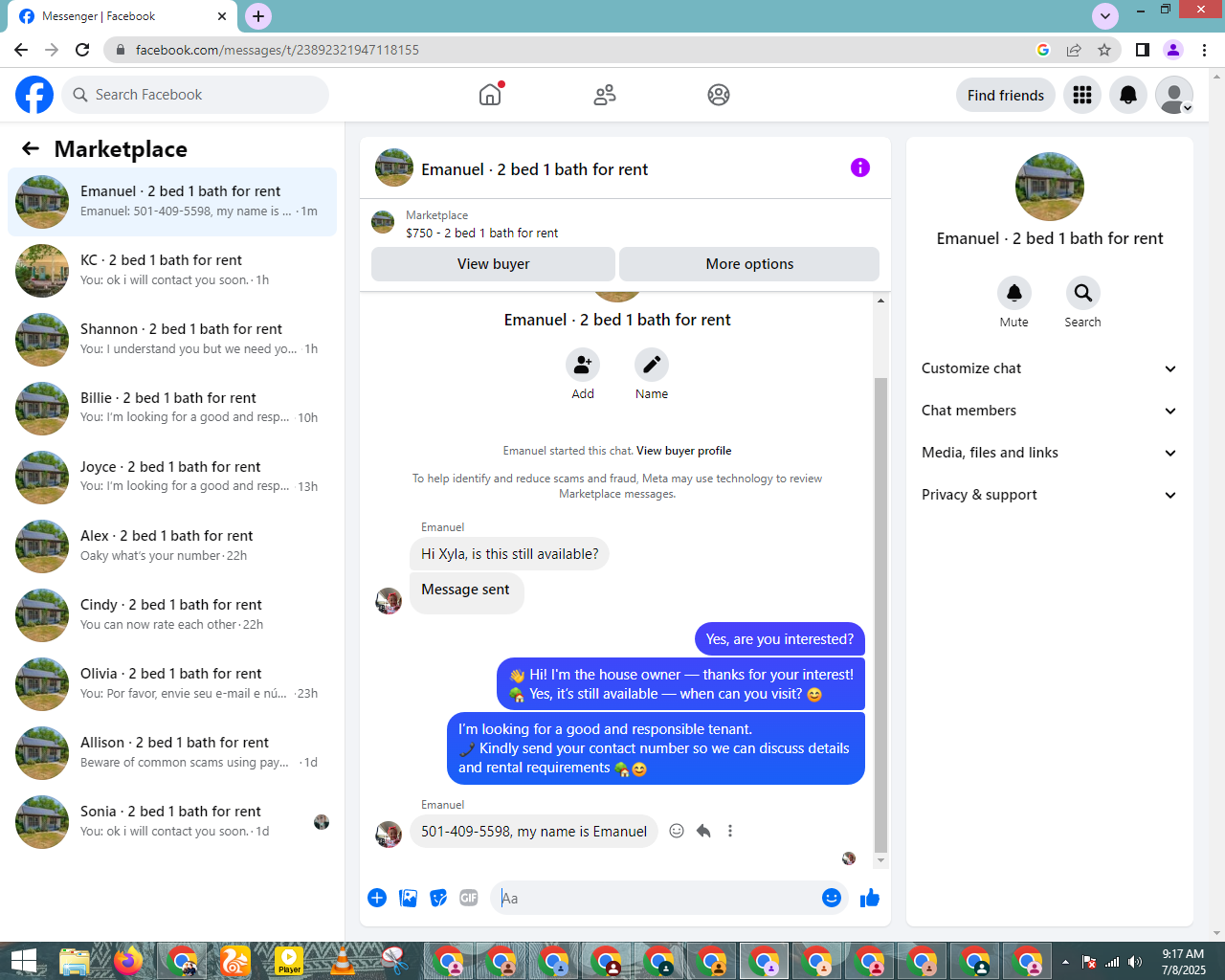Open the account profile avatar menu
The height and width of the screenshot is (980, 1225).
(1174, 95)
